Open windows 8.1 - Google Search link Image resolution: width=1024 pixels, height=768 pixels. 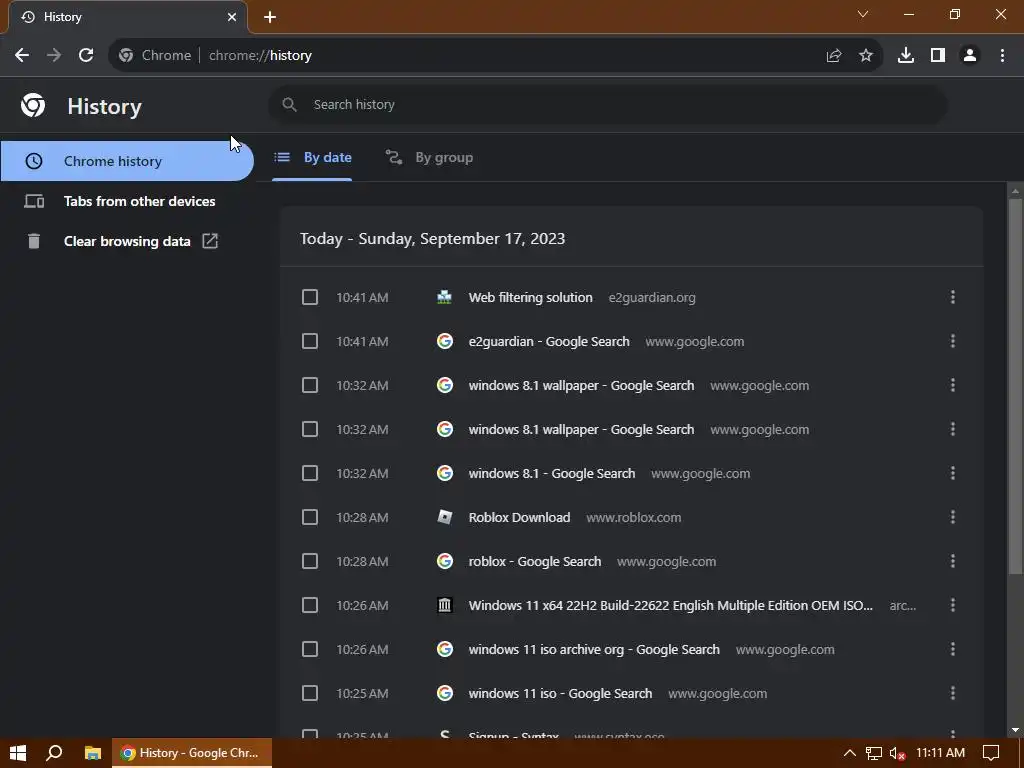pyautogui.click(x=552, y=473)
